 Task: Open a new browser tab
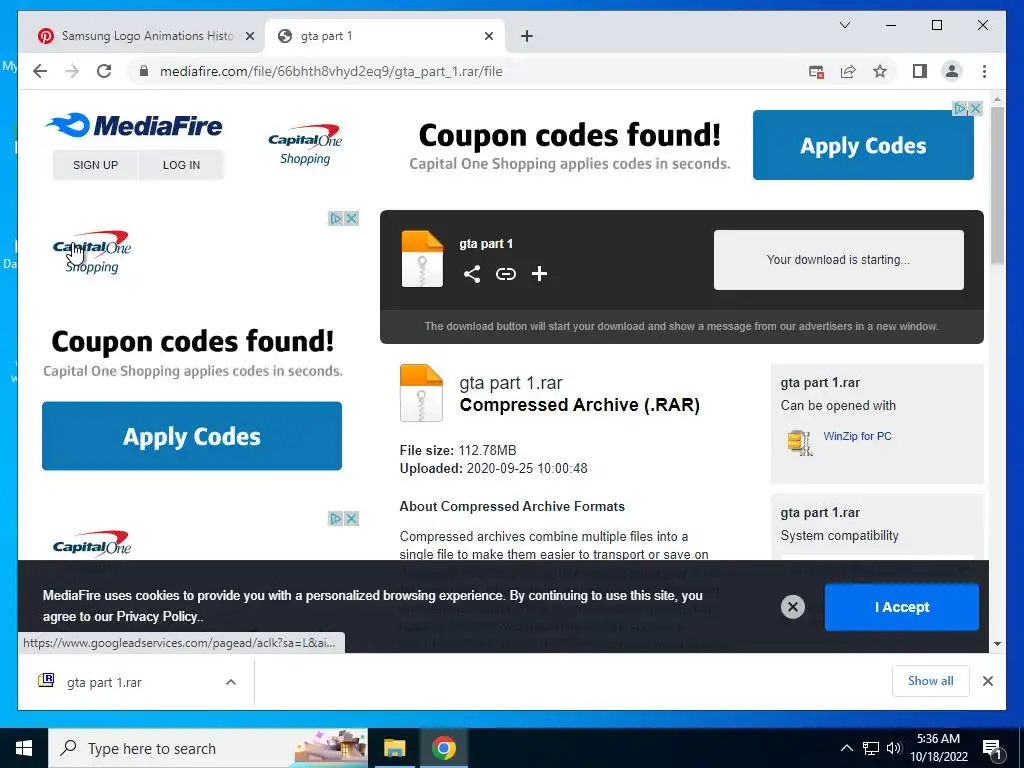527,37
